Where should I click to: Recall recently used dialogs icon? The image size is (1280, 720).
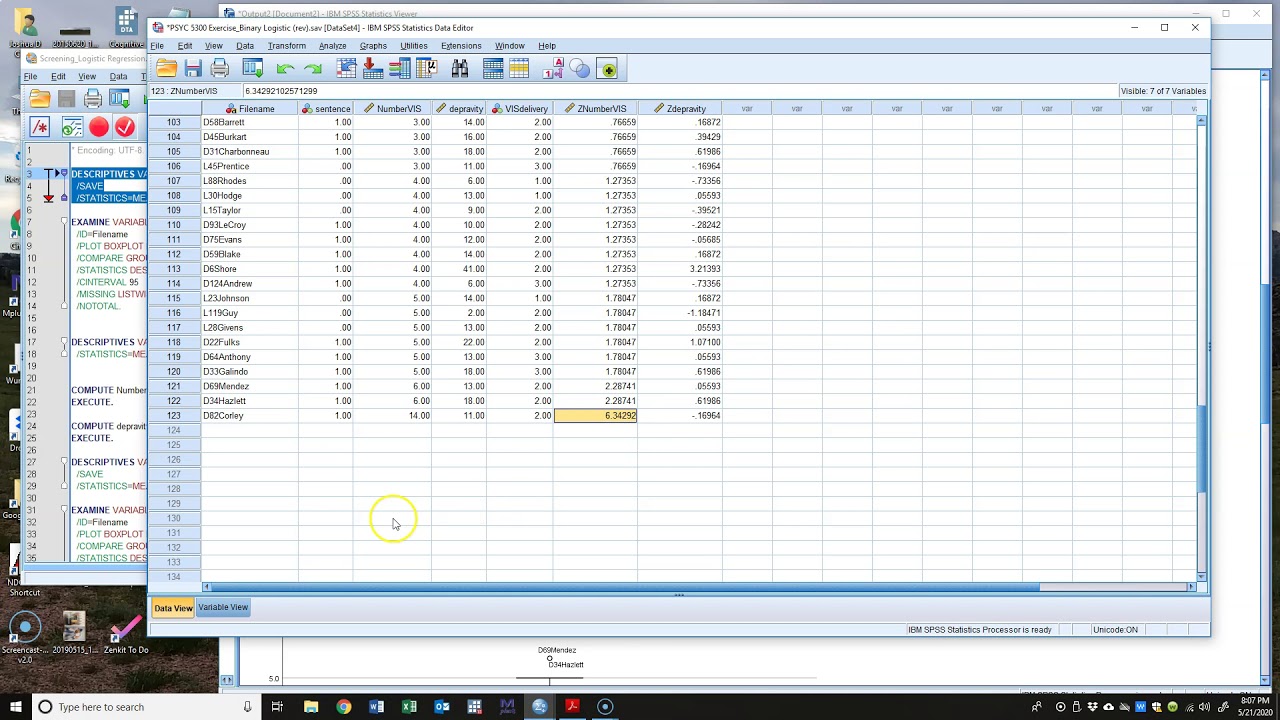tap(252, 69)
